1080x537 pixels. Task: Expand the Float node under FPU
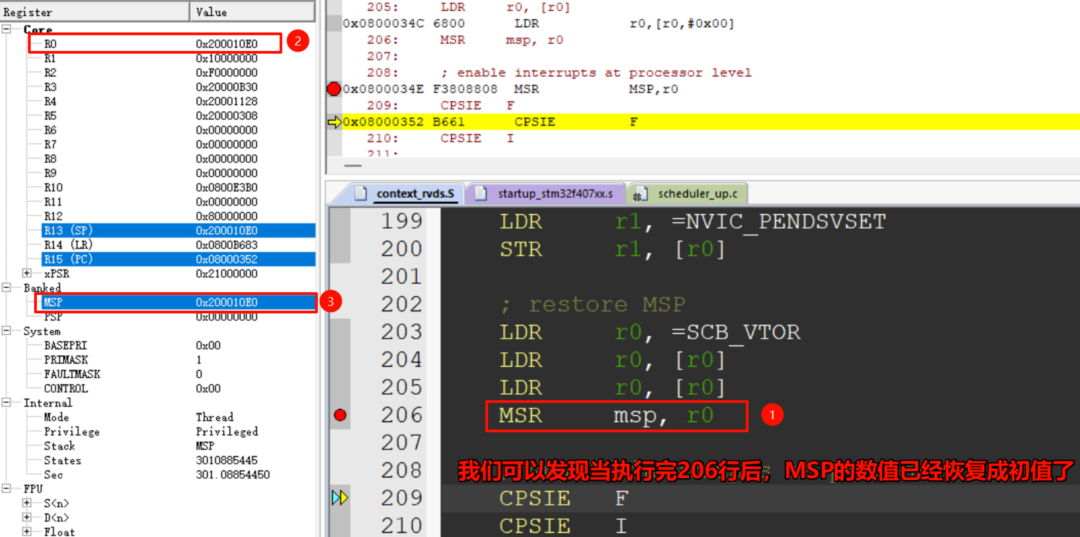[x=27, y=532]
